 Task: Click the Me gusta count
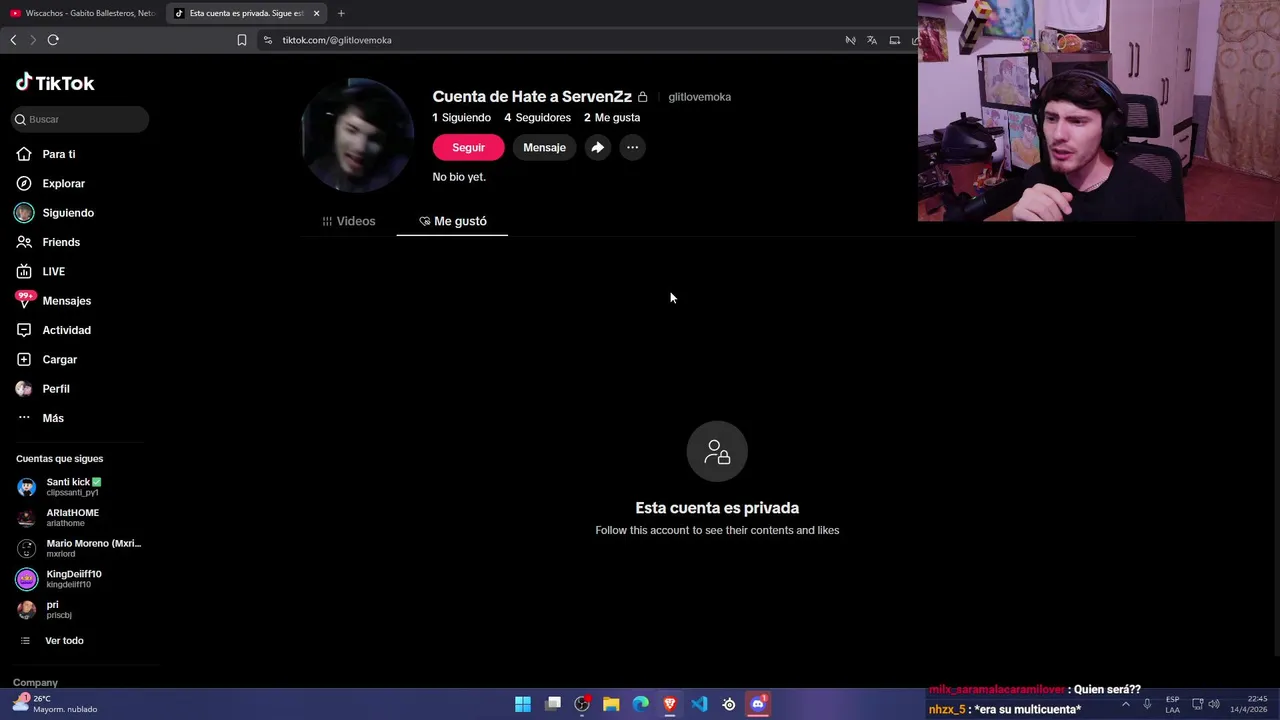point(612,117)
